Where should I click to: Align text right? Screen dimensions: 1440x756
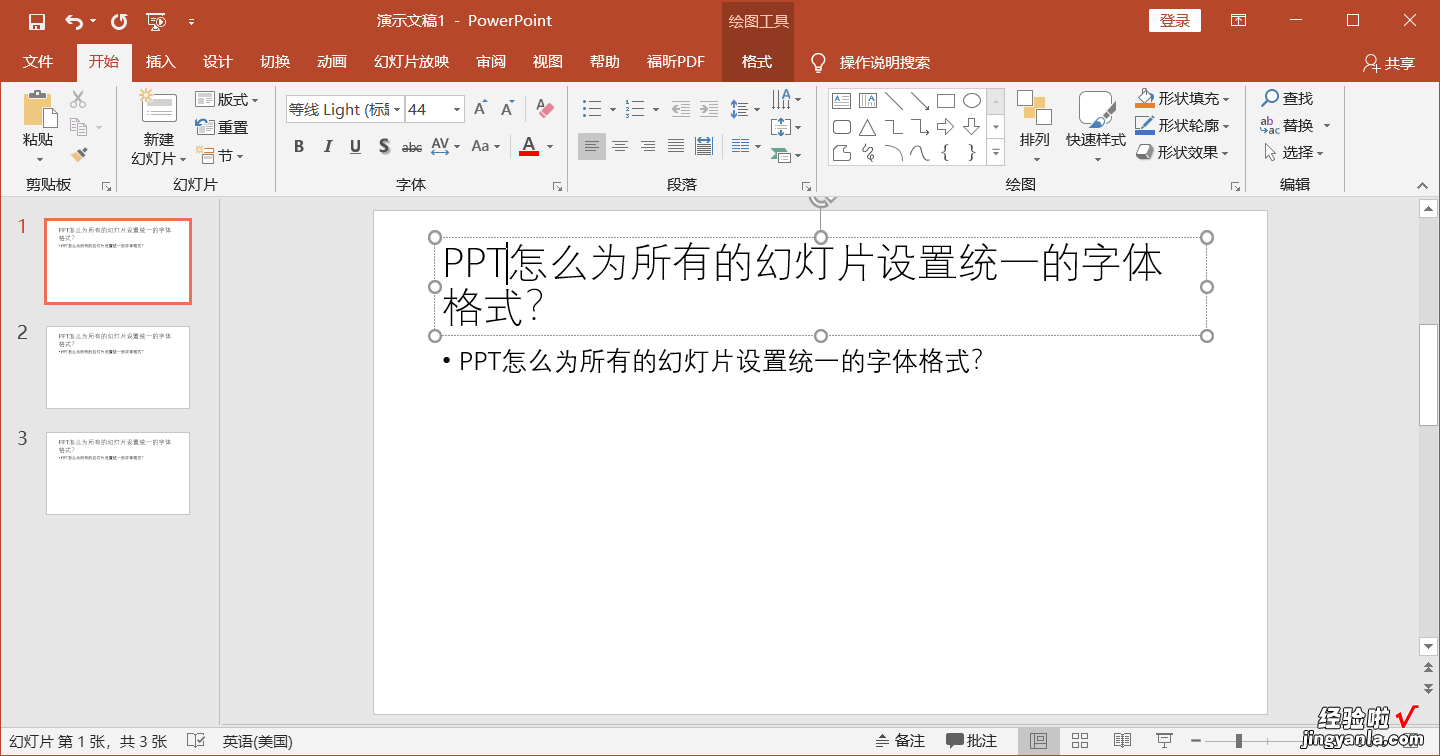[x=648, y=147]
